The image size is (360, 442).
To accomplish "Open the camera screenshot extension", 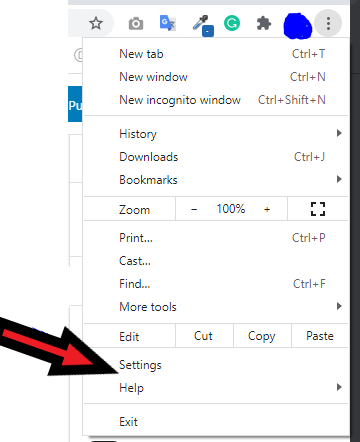I will 136,24.
